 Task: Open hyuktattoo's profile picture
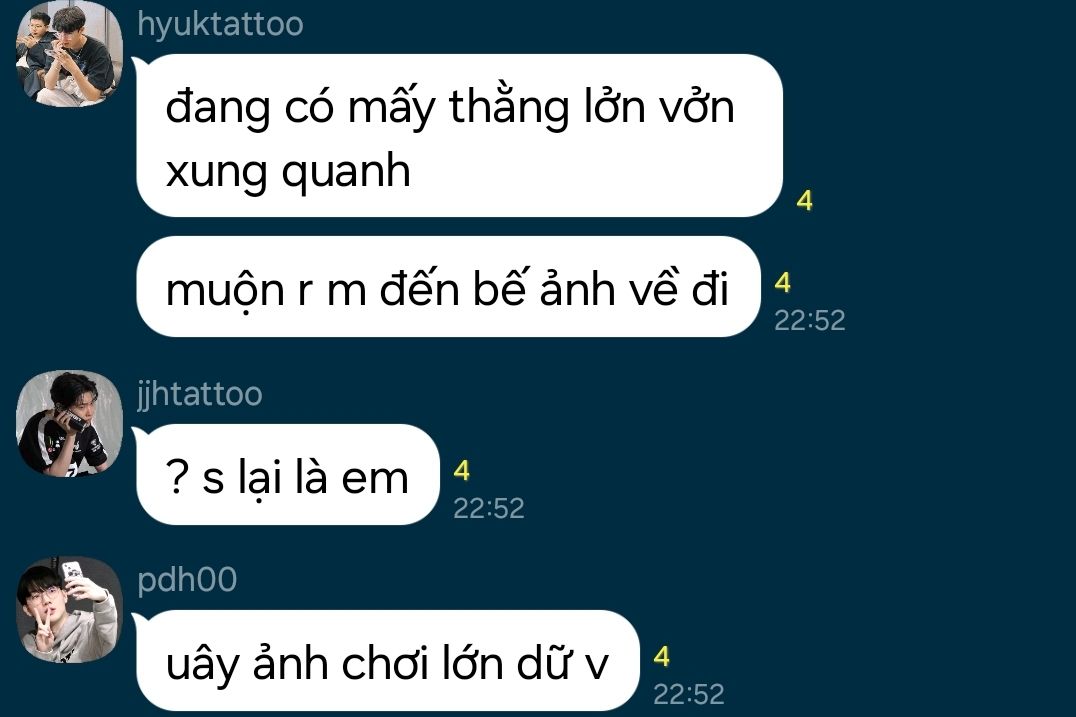[x=69, y=54]
